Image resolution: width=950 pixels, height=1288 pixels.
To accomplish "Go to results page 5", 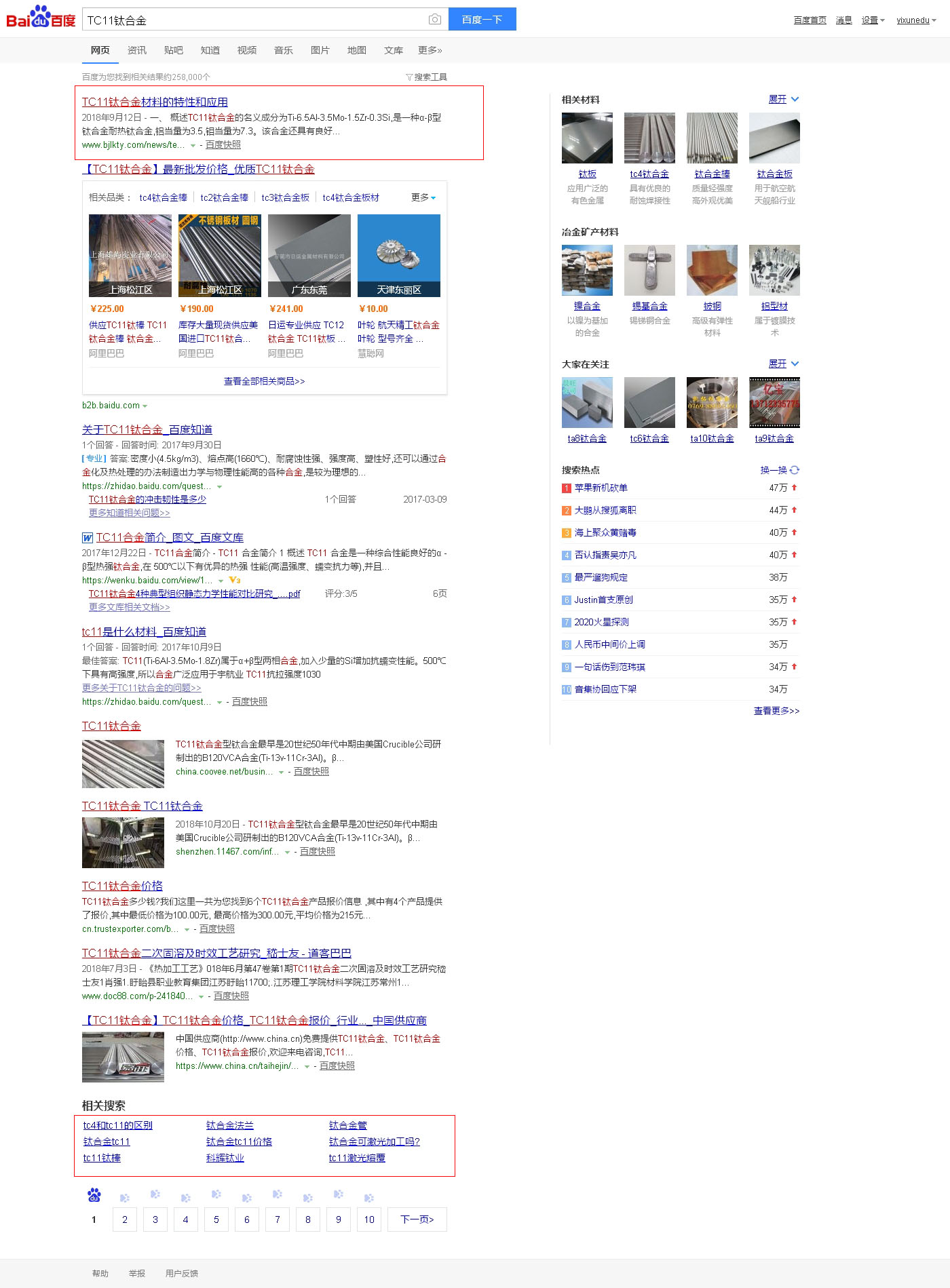I will point(216,1219).
